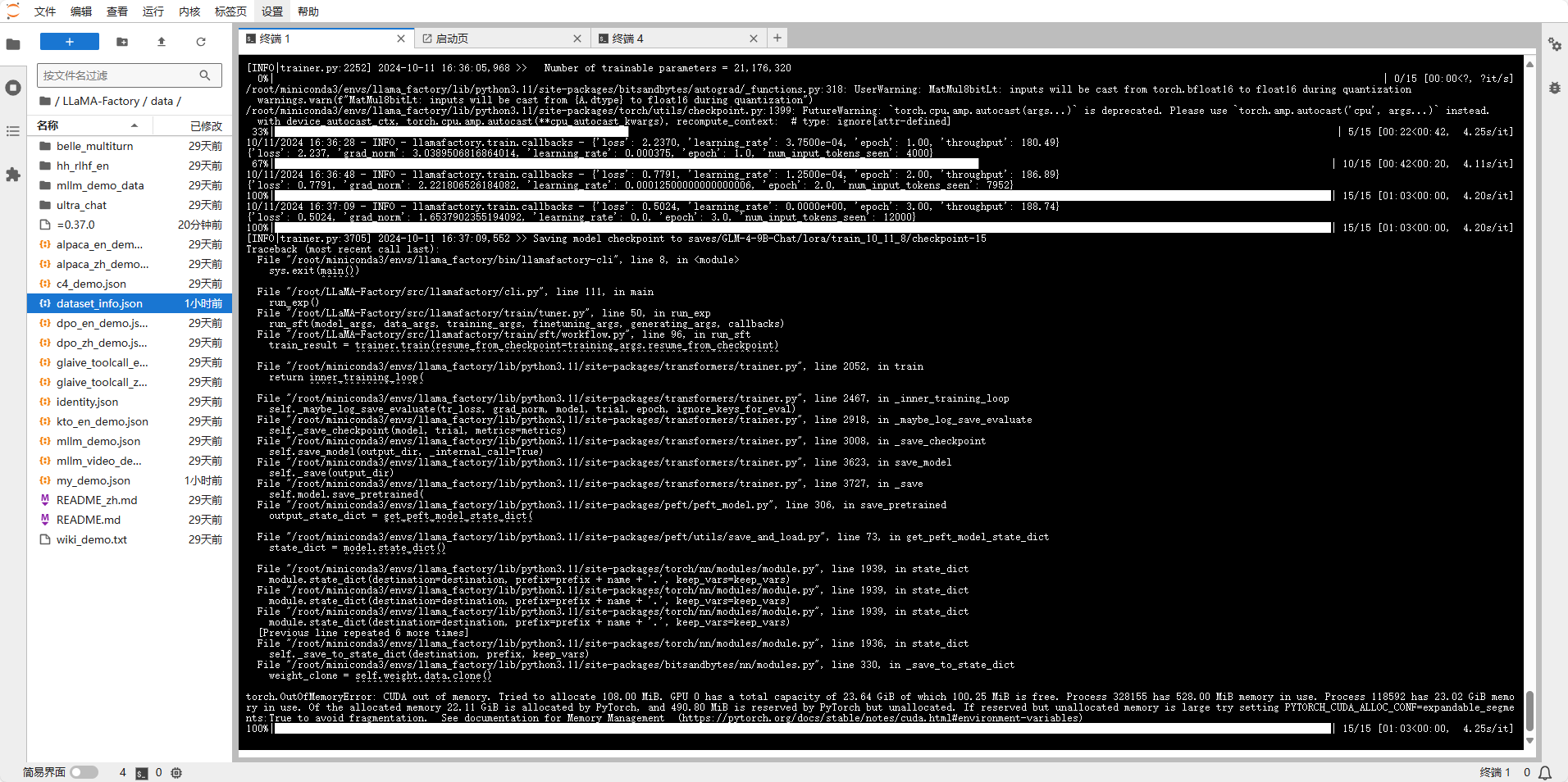Select README.md file
The width and height of the screenshot is (1568, 782).
(130, 520)
